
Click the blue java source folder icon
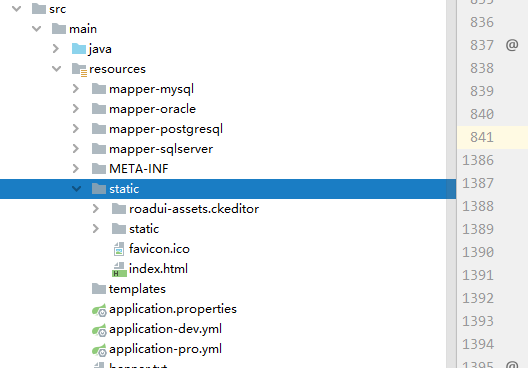[x=79, y=48]
